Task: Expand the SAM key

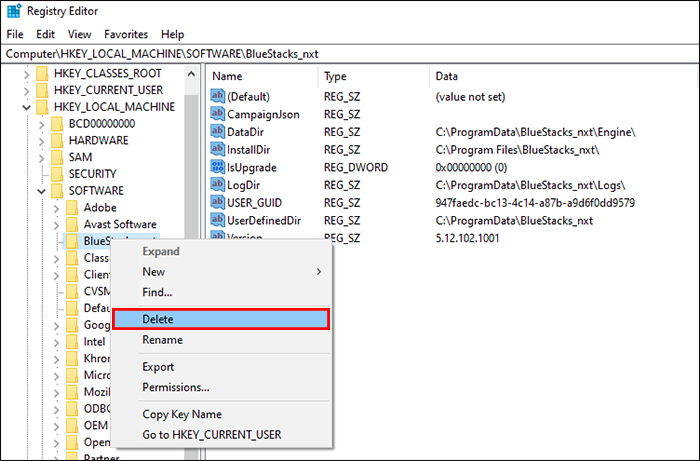Action: point(42,158)
